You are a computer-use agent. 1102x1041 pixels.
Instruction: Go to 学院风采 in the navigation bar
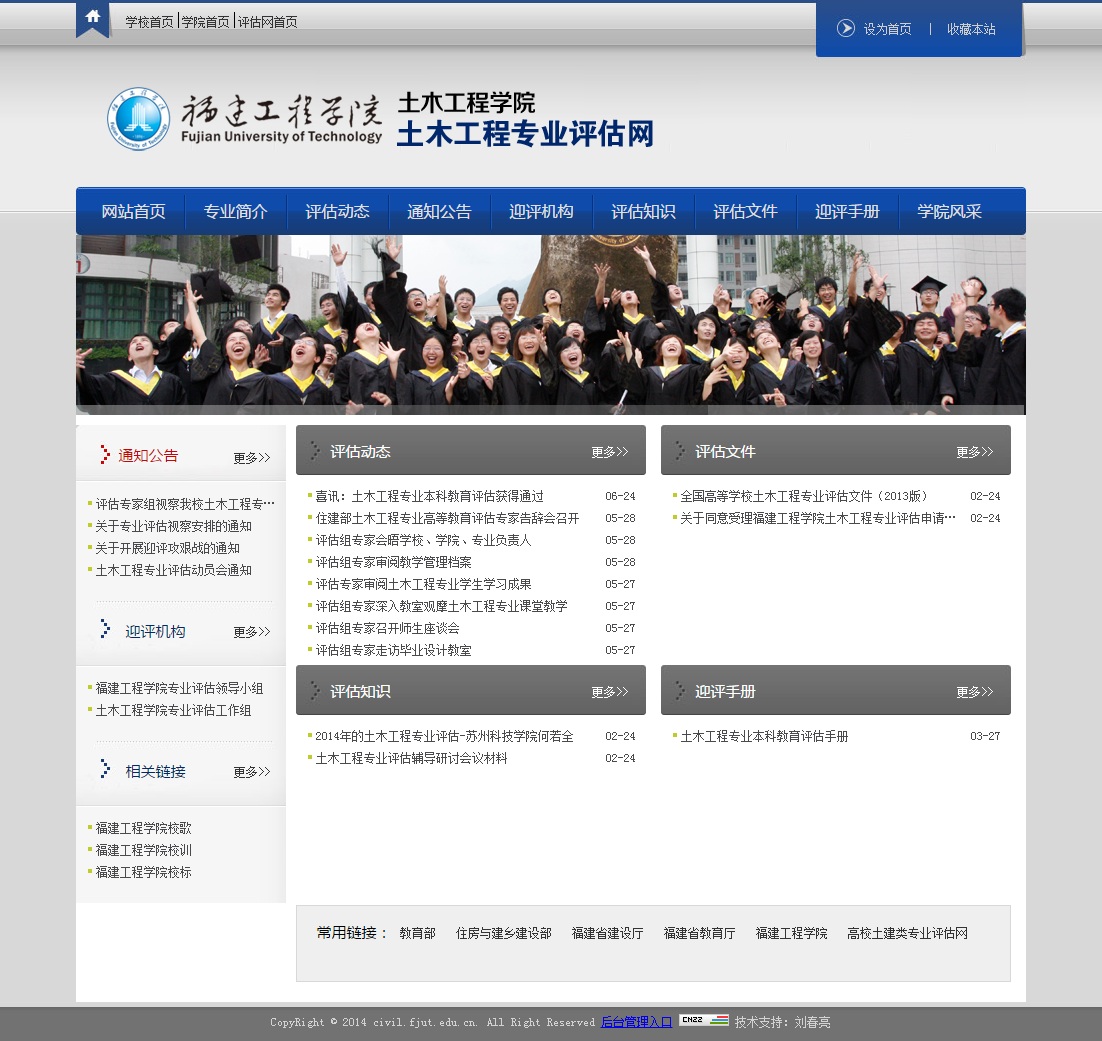949,212
